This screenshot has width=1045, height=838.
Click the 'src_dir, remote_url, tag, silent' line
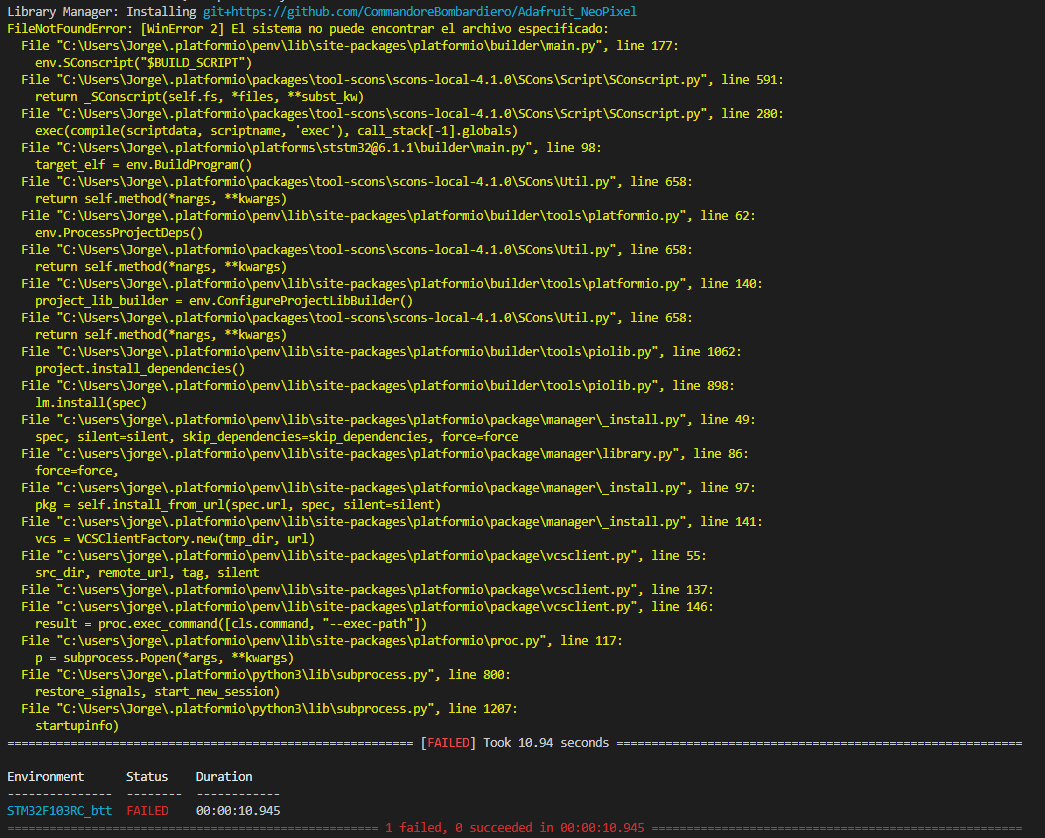147,573
